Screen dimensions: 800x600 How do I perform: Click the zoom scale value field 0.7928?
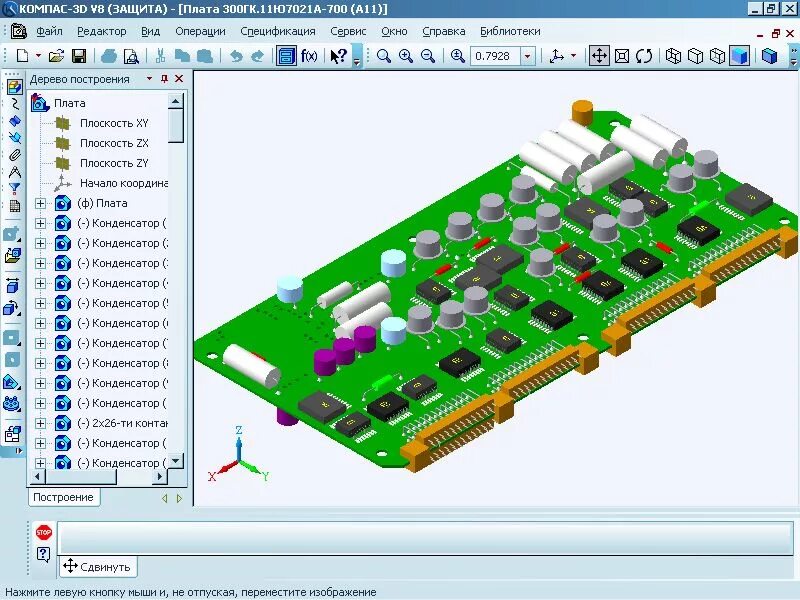[x=494, y=56]
